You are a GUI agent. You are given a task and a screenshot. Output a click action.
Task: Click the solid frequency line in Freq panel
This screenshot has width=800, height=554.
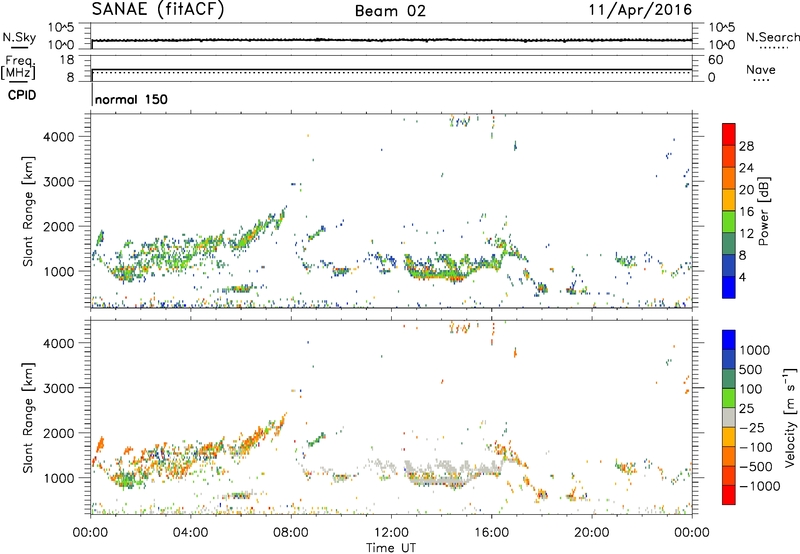pyautogui.click(x=392, y=69)
